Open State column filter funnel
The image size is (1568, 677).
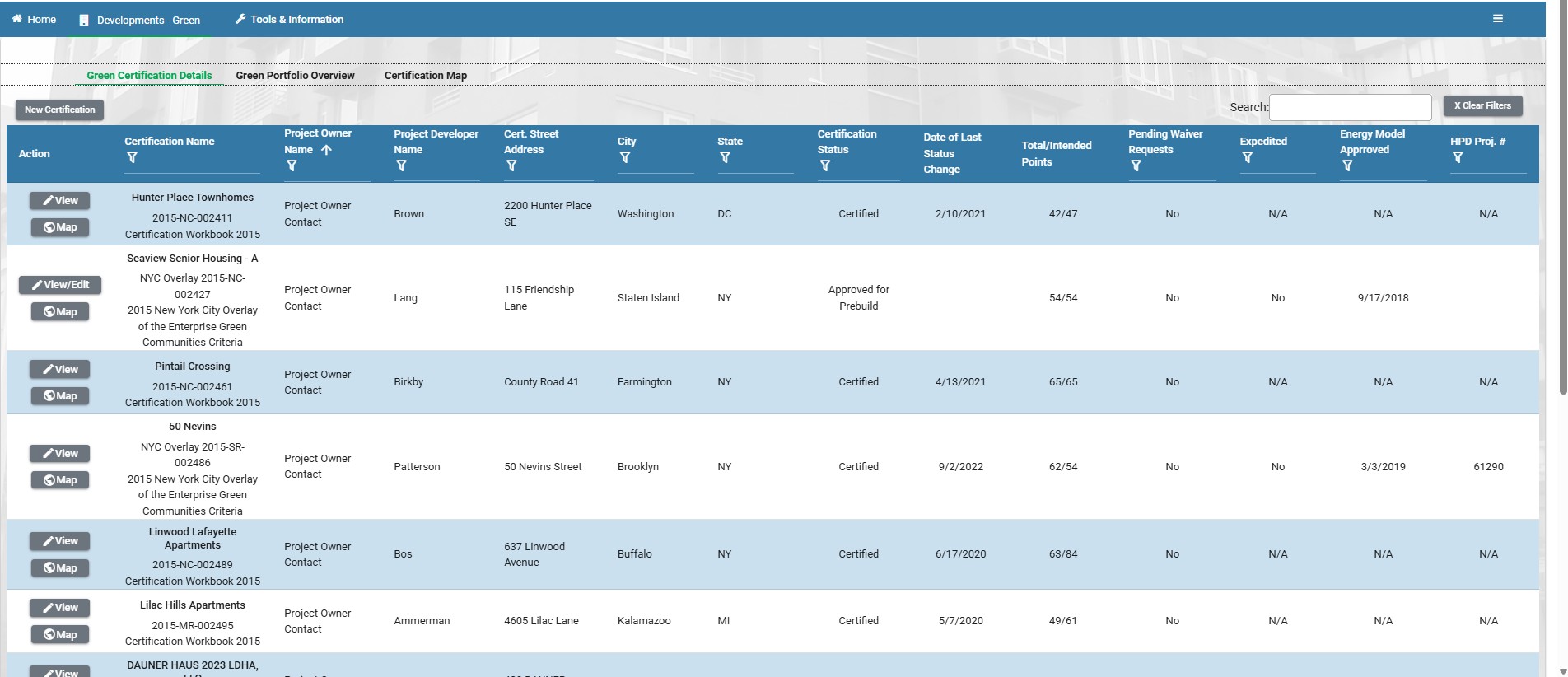pos(725,157)
